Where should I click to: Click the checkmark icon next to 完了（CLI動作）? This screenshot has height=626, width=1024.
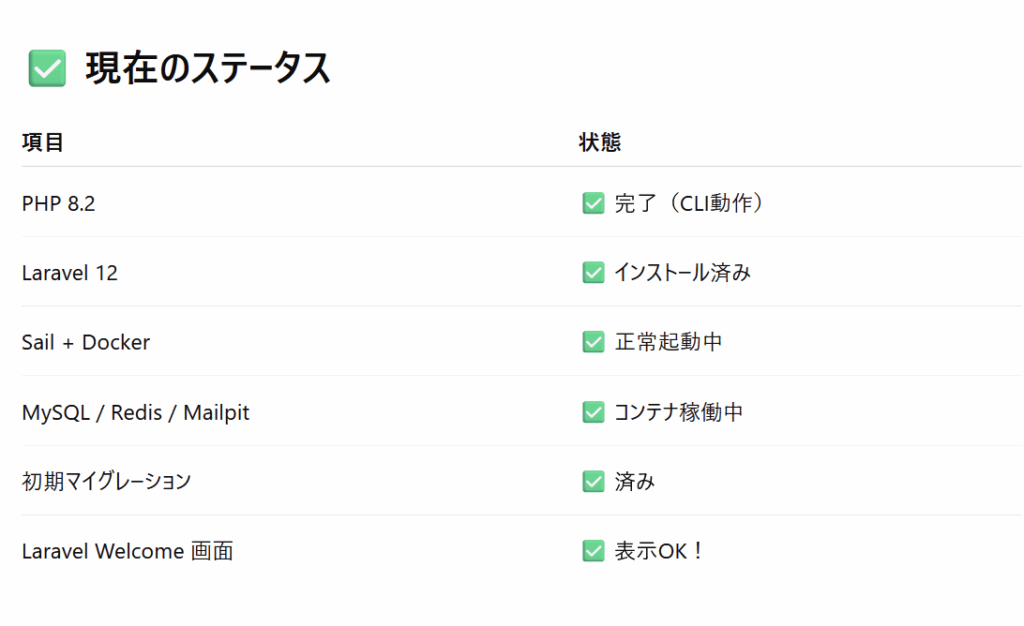593,203
